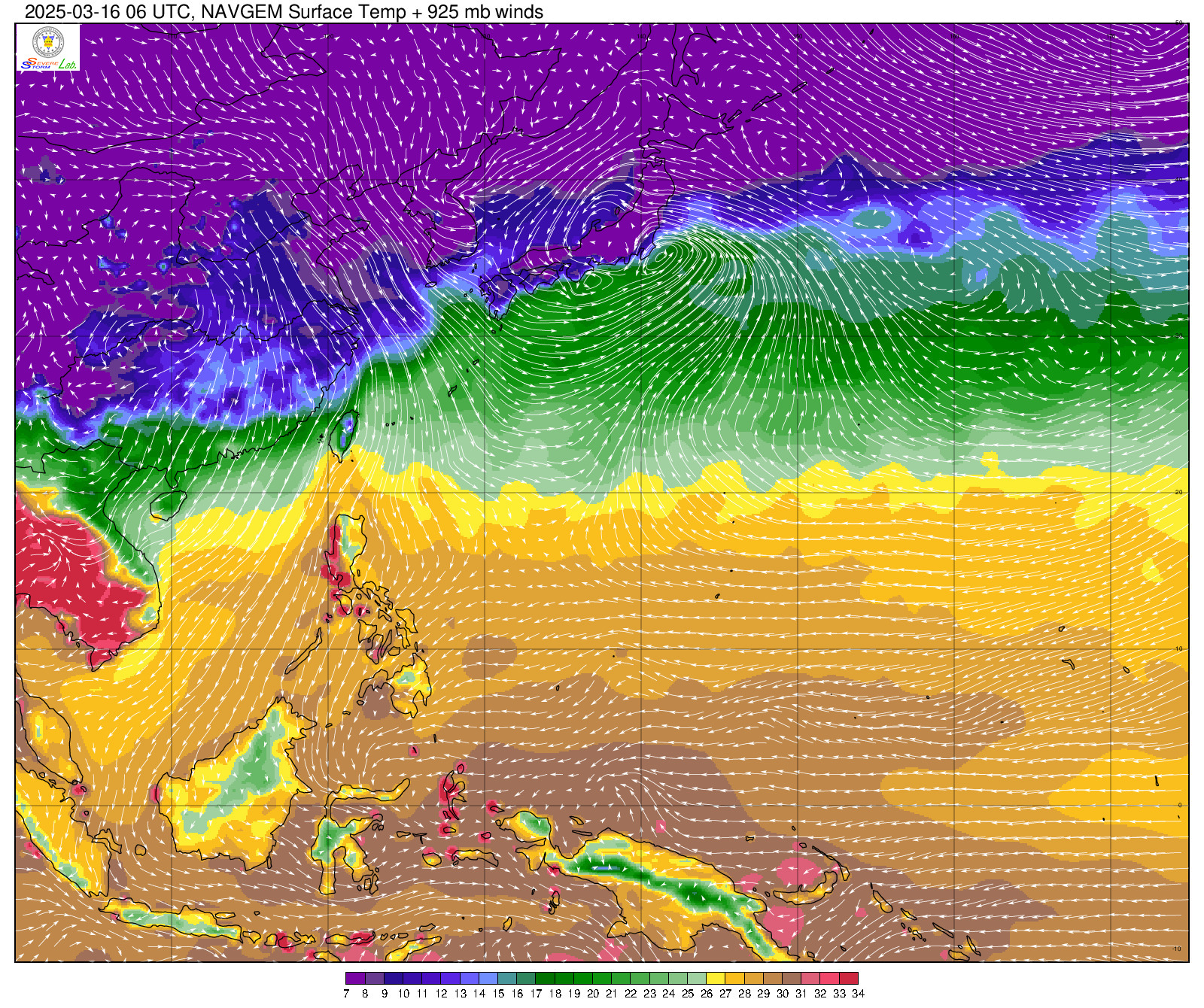Click the teal swatch between 15 and 16
Screen dimensions: 1204x1008
tap(507, 978)
